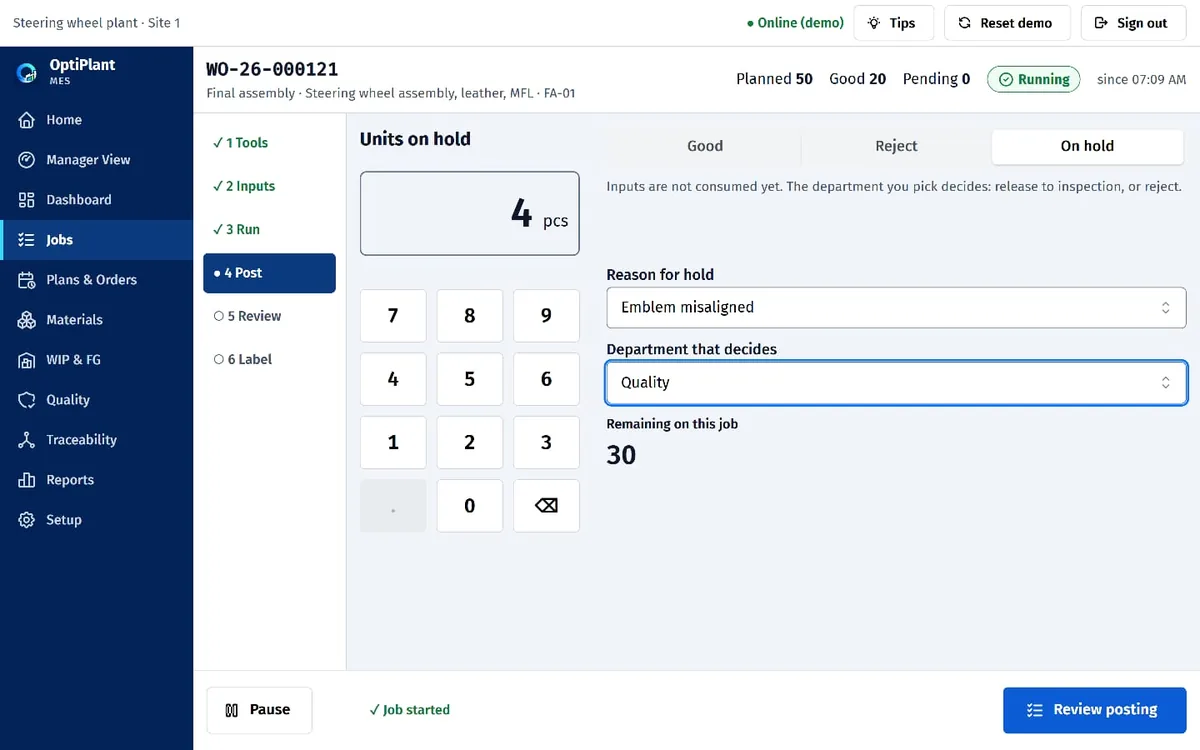Tap keypad digit 5

tap(470, 379)
